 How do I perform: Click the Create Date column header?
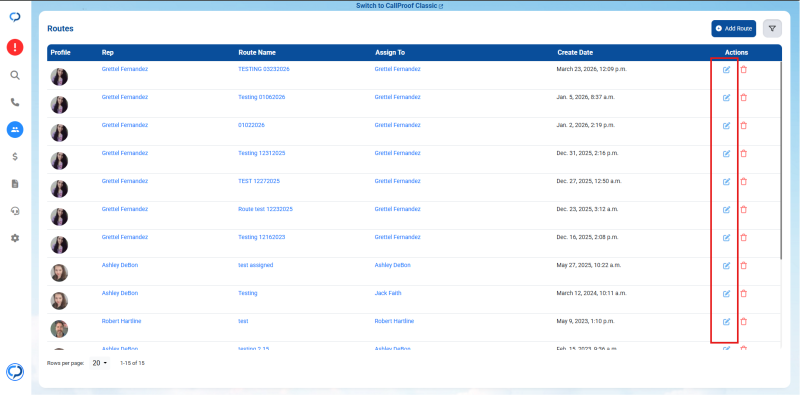[x=575, y=53]
